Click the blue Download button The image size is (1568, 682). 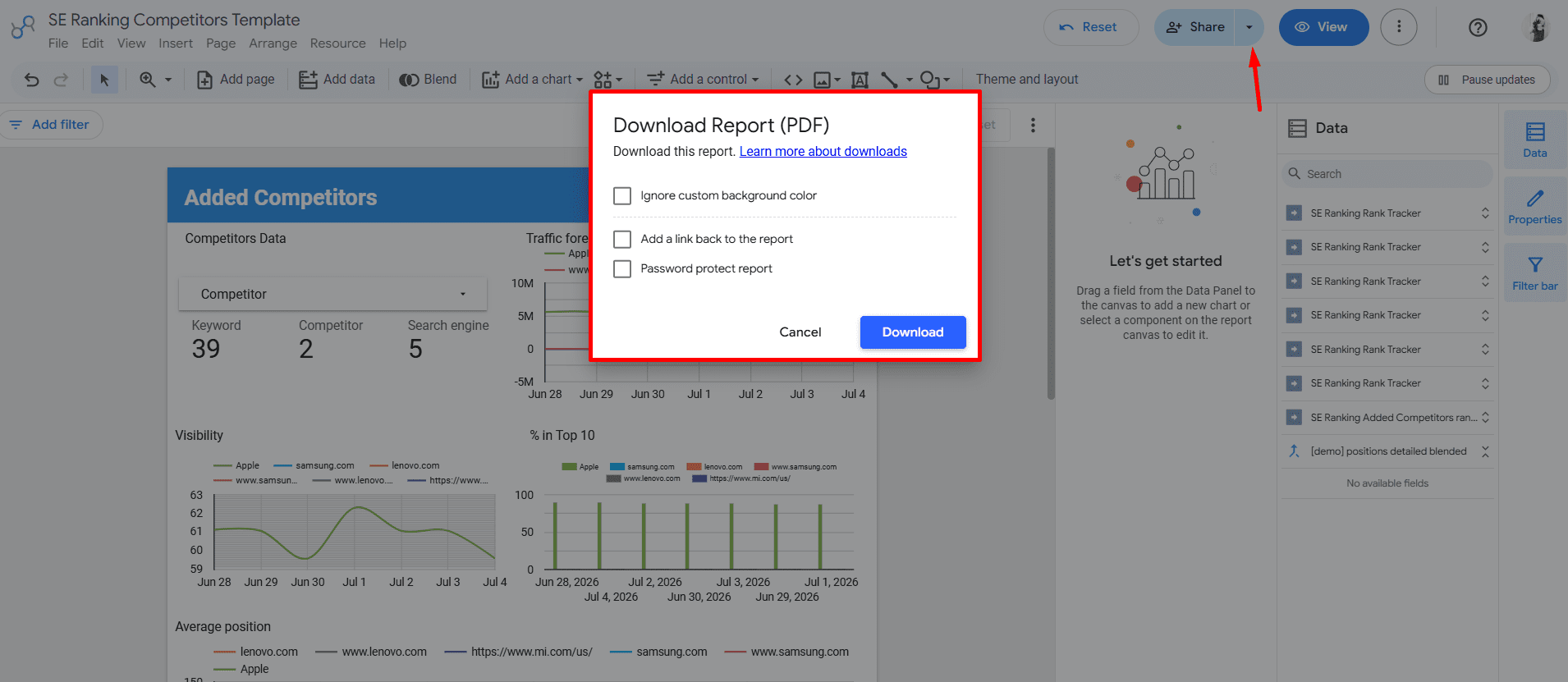tap(913, 332)
